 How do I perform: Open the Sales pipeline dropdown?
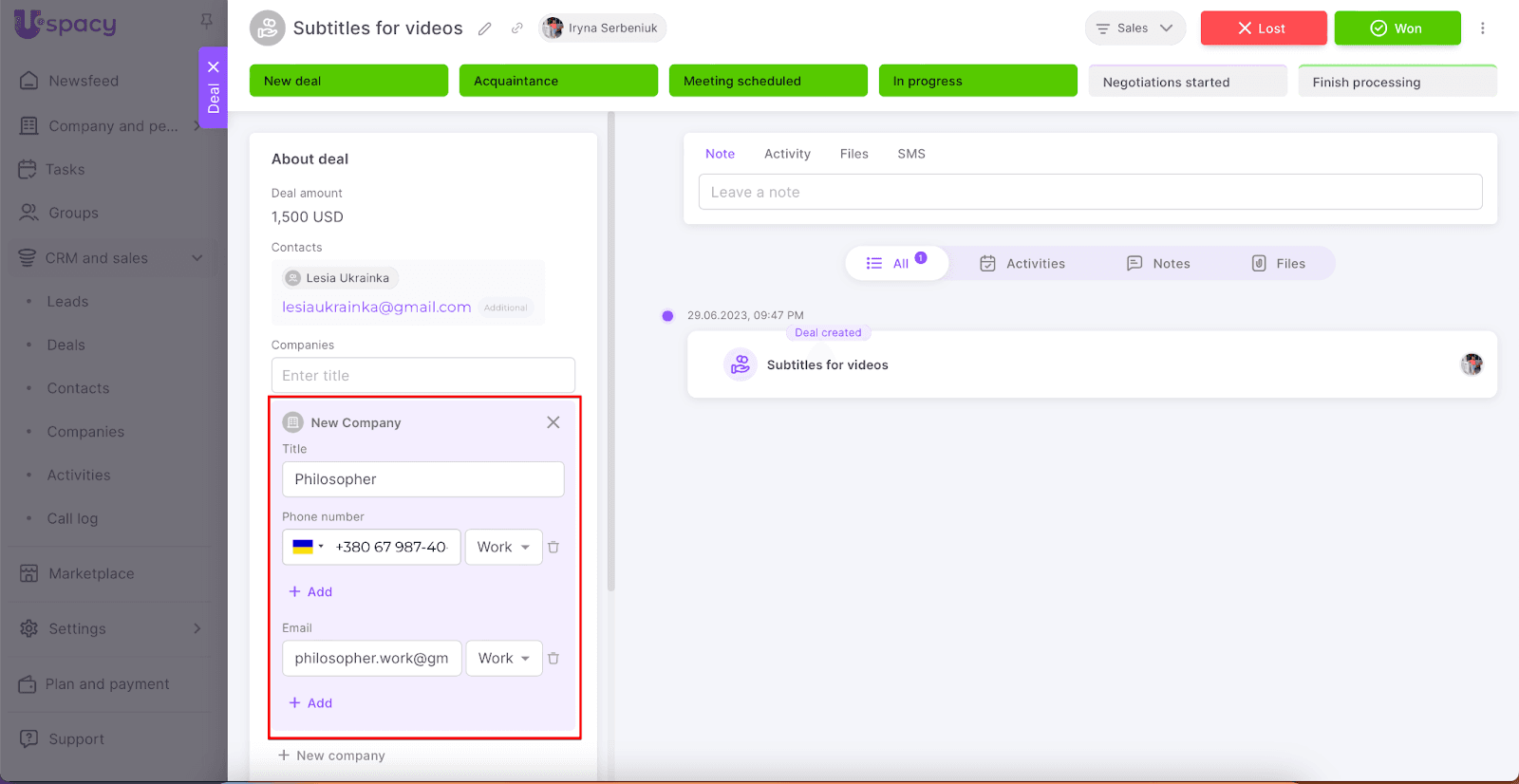(1135, 28)
